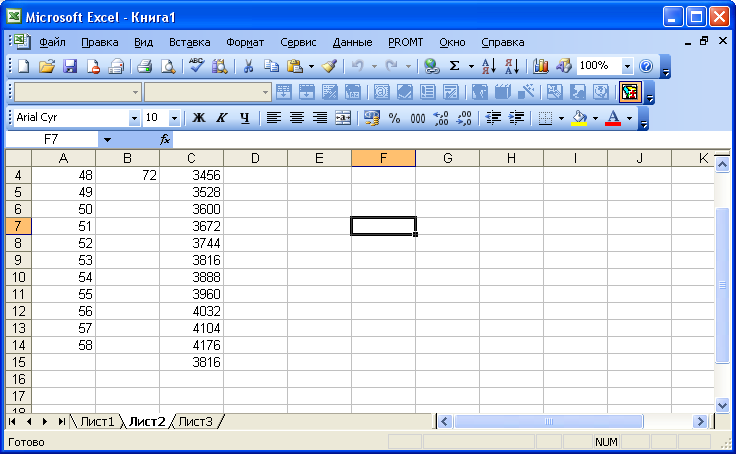This screenshot has width=736, height=454.
Task: Decrease decimal places icon
Action: 464,117
